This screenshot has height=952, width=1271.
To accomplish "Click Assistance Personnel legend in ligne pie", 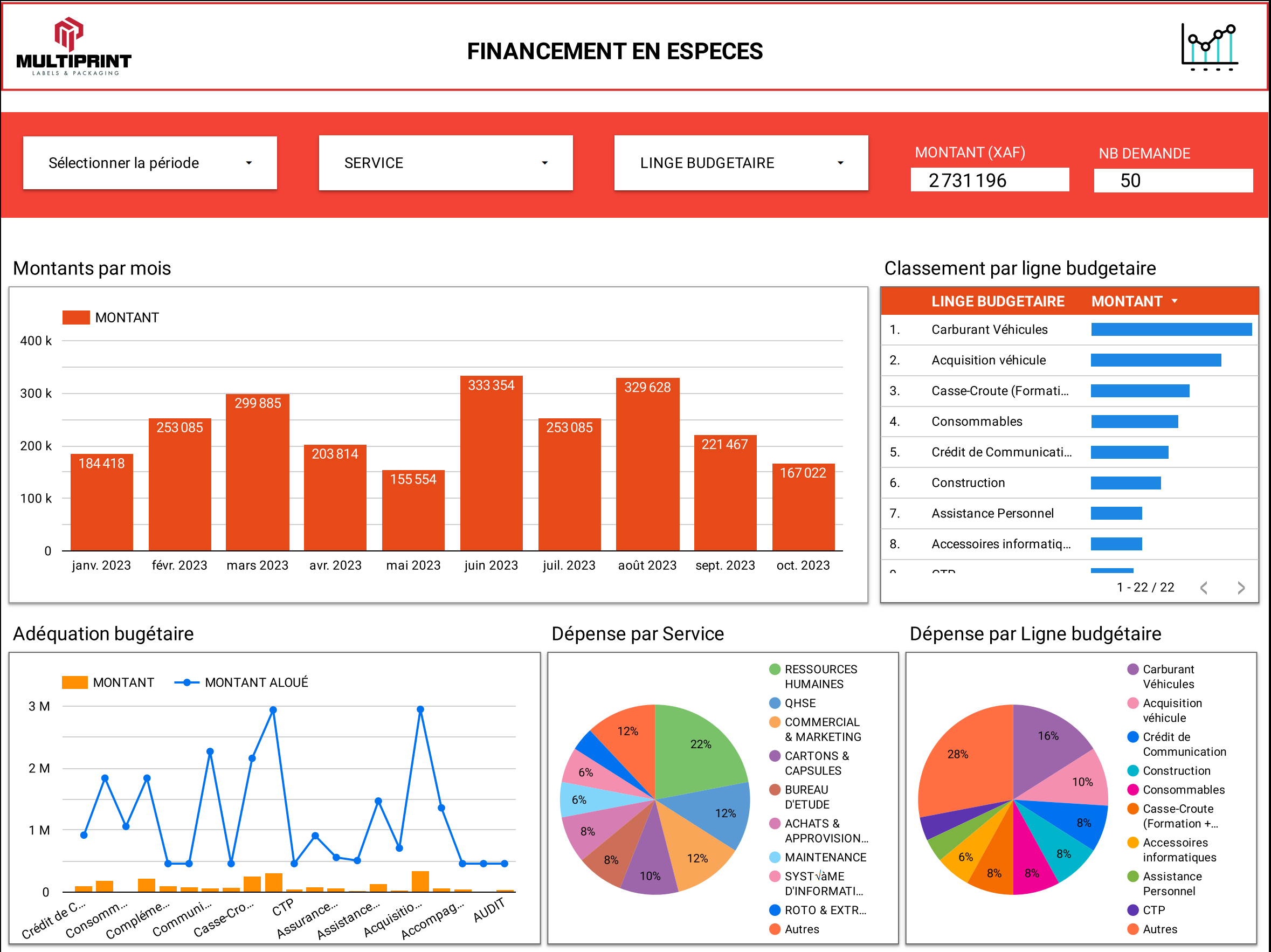I will click(x=1165, y=884).
